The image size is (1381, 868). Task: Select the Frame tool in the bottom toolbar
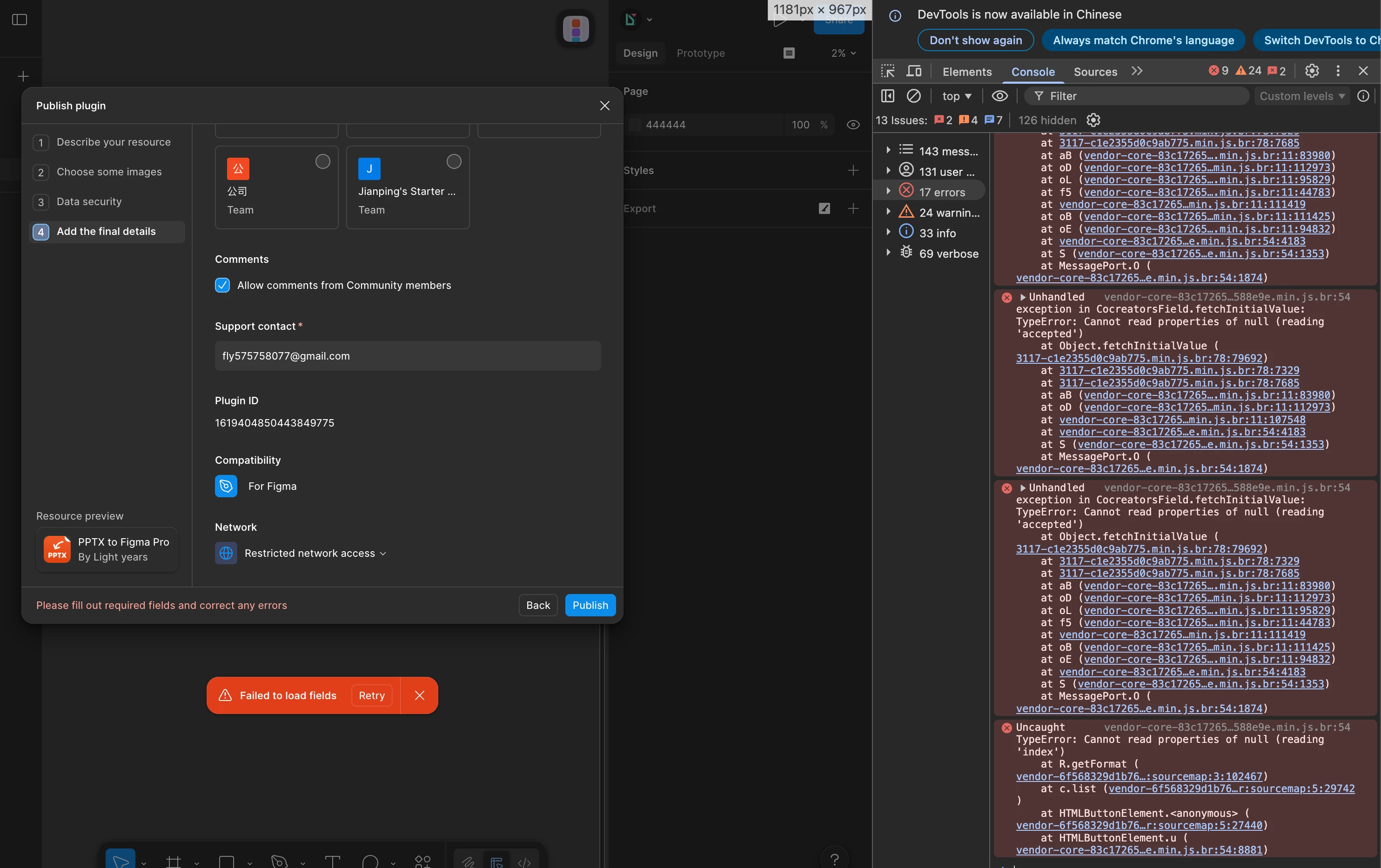point(173,861)
